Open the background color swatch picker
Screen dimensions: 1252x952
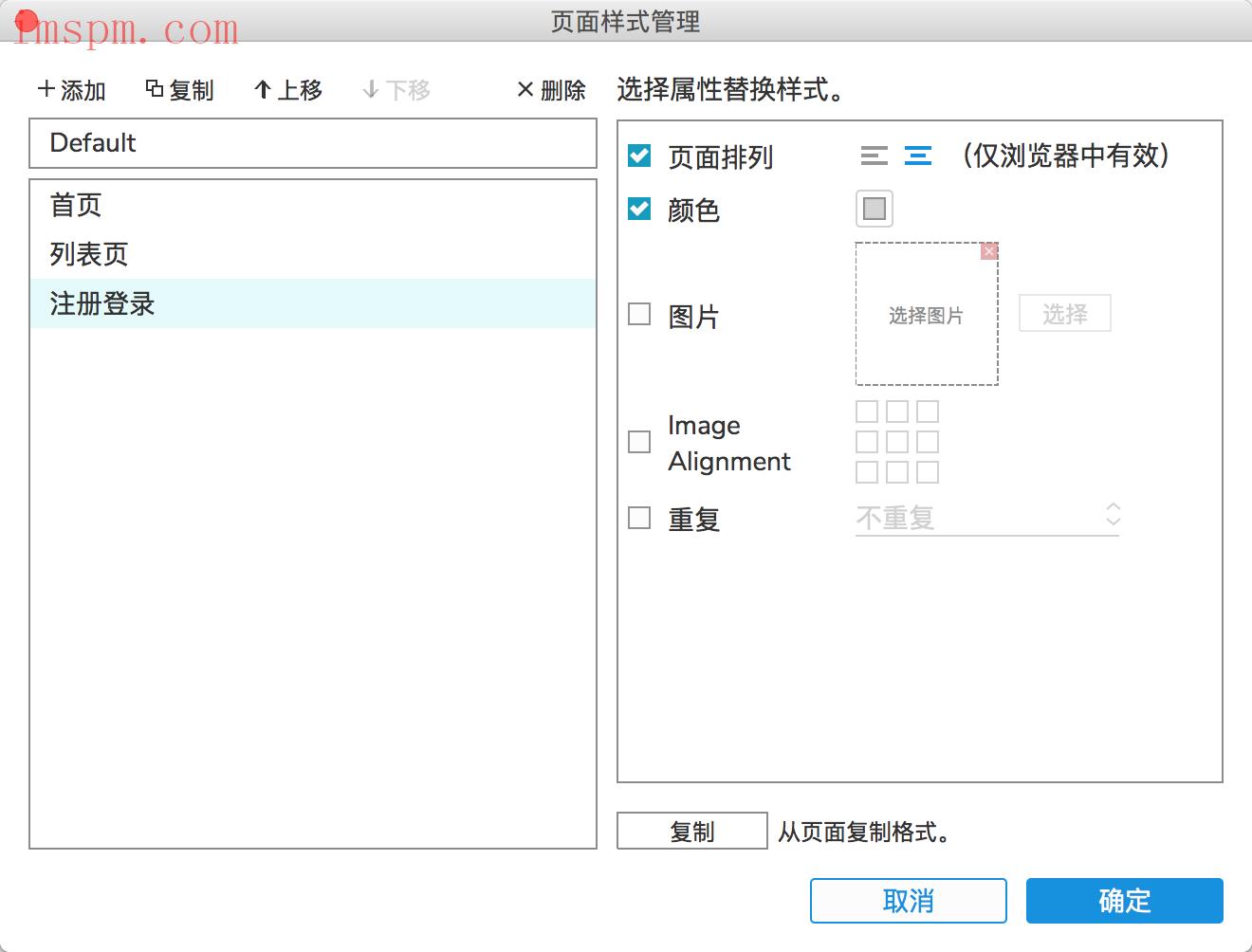(x=875, y=209)
